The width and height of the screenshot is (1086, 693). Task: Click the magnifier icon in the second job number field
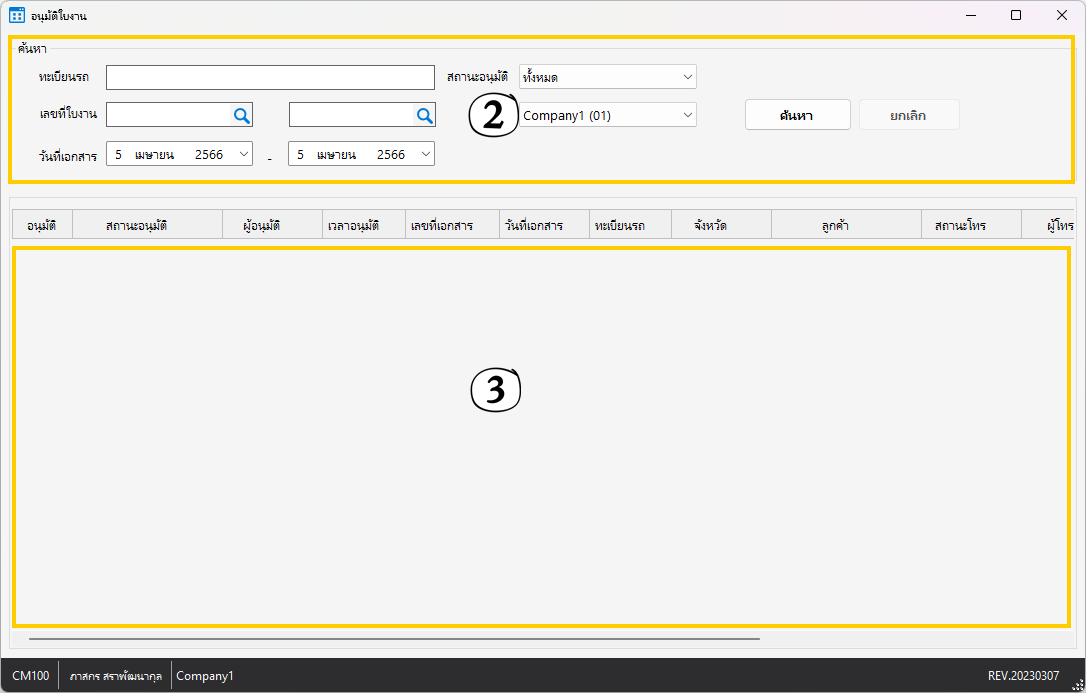pyautogui.click(x=425, y=116)
